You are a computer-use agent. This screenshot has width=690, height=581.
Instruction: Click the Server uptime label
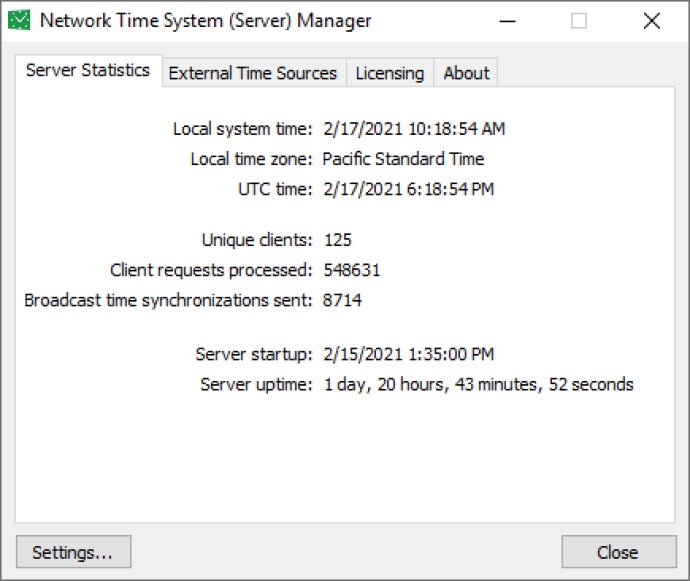pyautogui.click(x=256, y=385)
